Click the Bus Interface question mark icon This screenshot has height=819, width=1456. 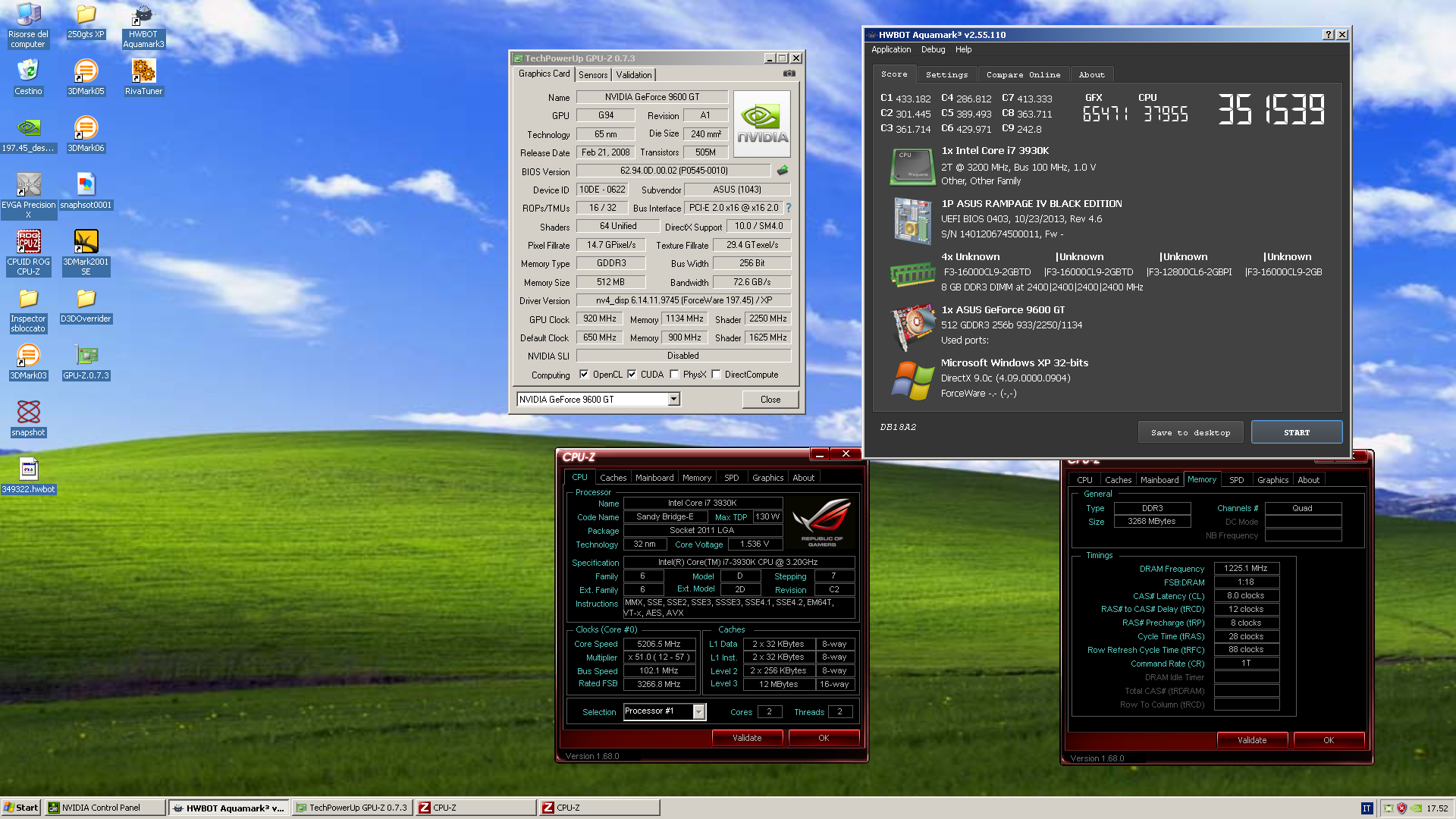coord(789,208)
